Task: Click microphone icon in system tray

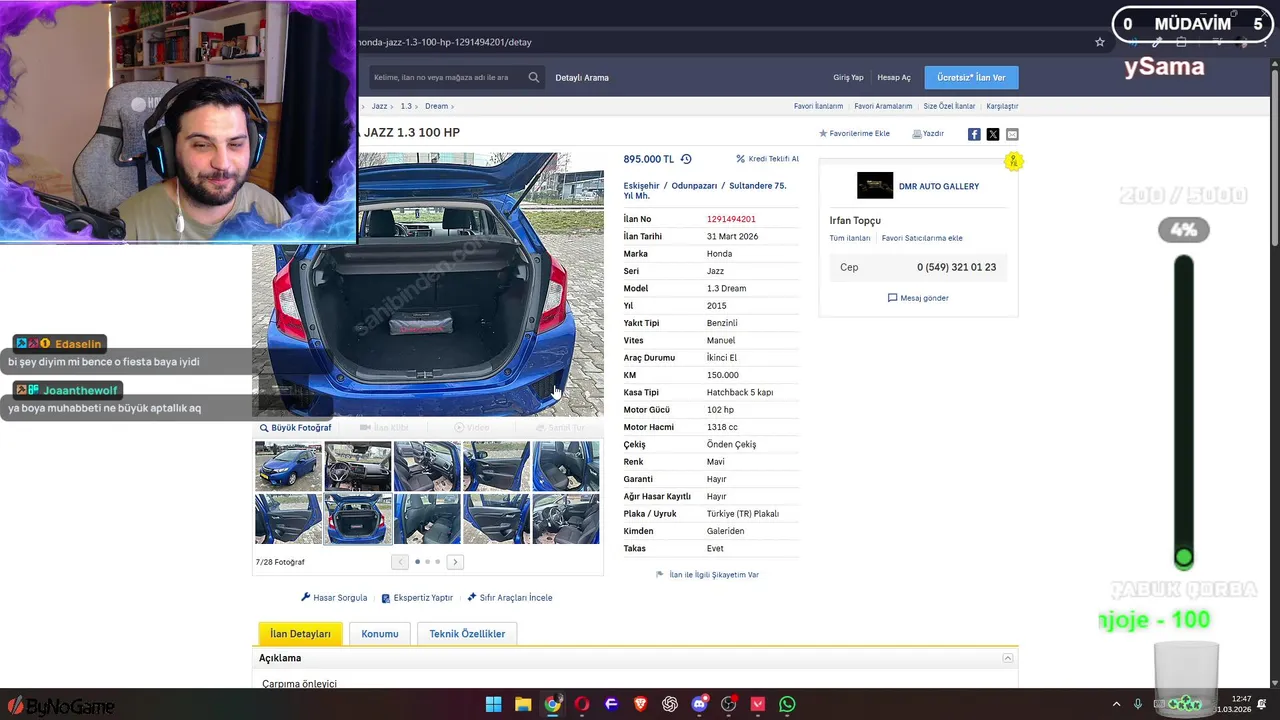Action: [x=1138, y=704]
